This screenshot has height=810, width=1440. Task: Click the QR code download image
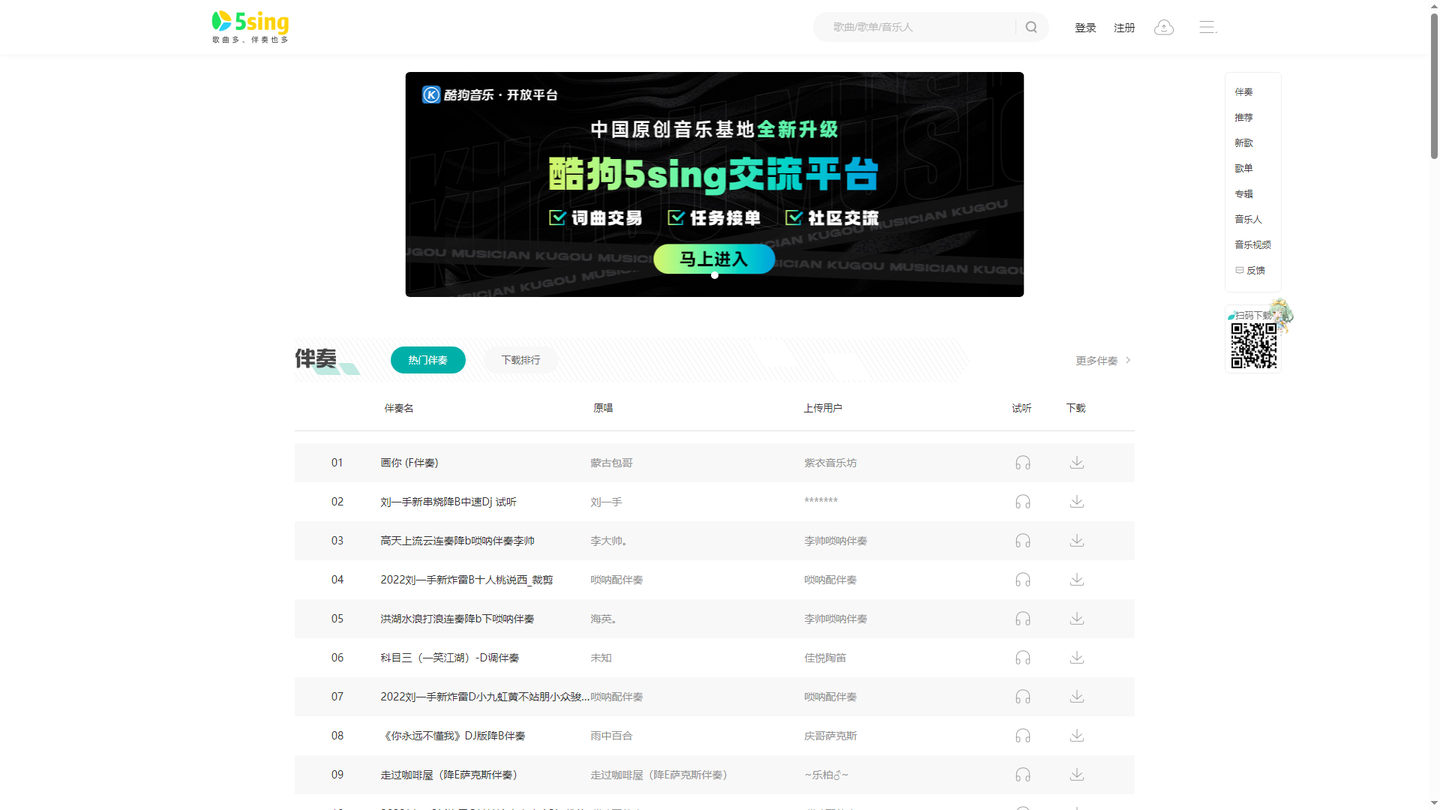(x=1254, y=346)
